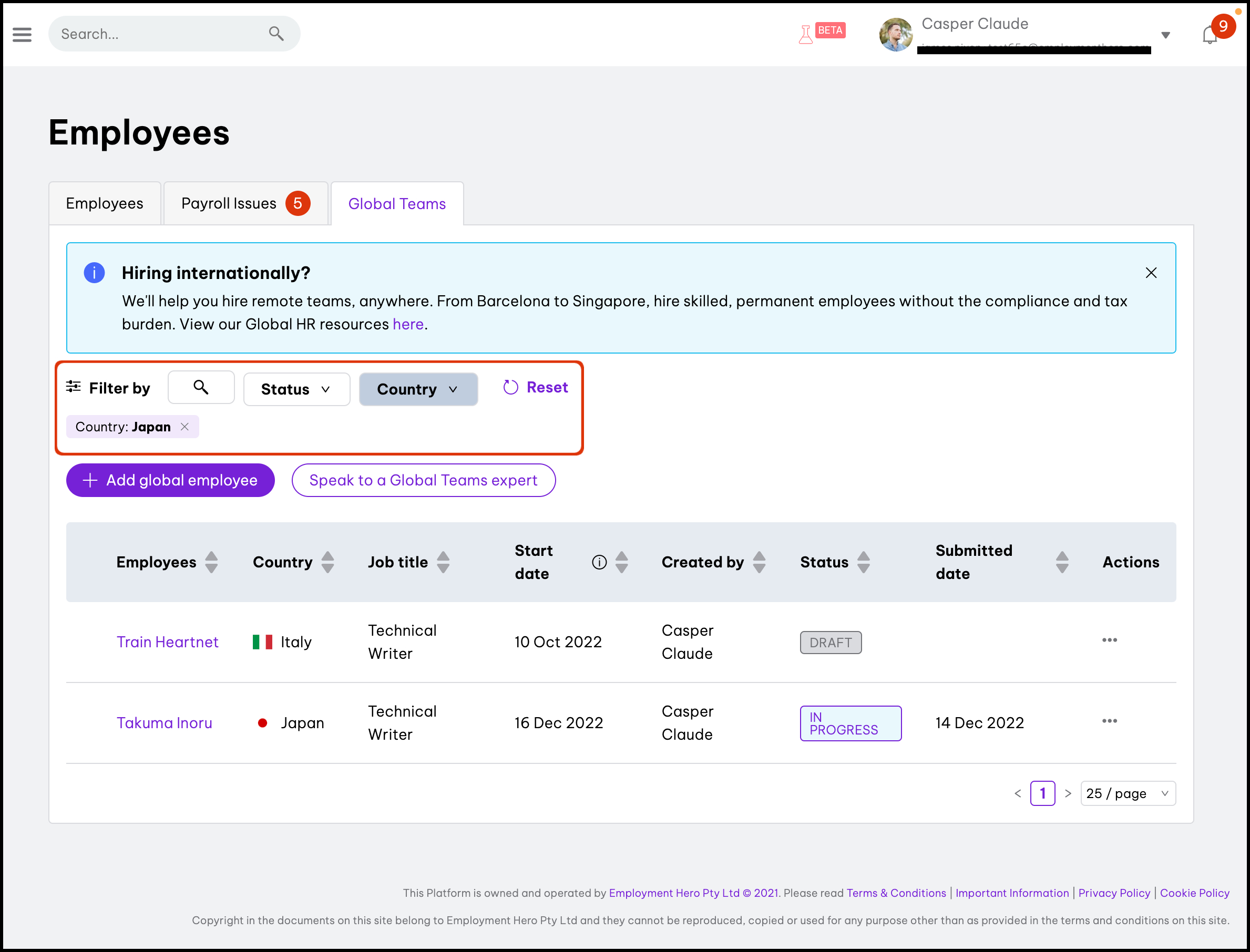Viewport: 1250px width, 952px height.
Task: Dismiss the Hiring internationally banner
Action: point(1151,273)
